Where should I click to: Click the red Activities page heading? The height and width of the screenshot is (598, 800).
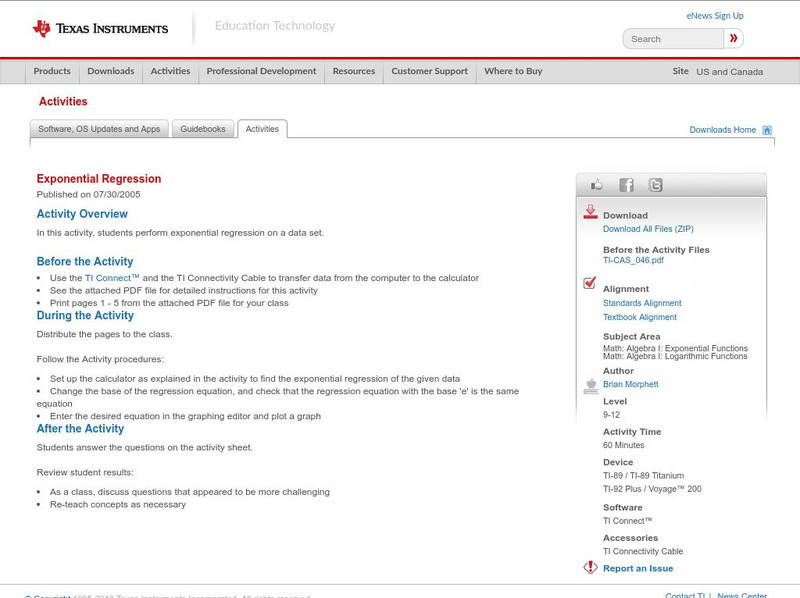point(63,102)
